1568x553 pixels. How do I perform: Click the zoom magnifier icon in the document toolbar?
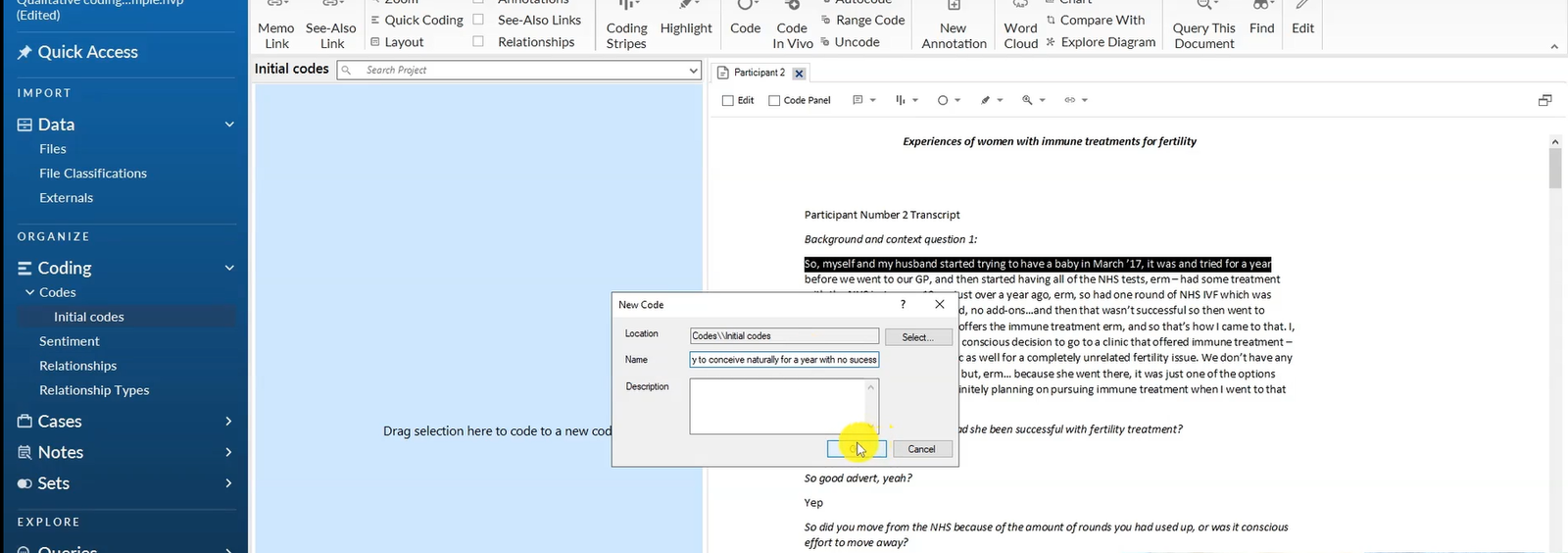point(1027,100)
